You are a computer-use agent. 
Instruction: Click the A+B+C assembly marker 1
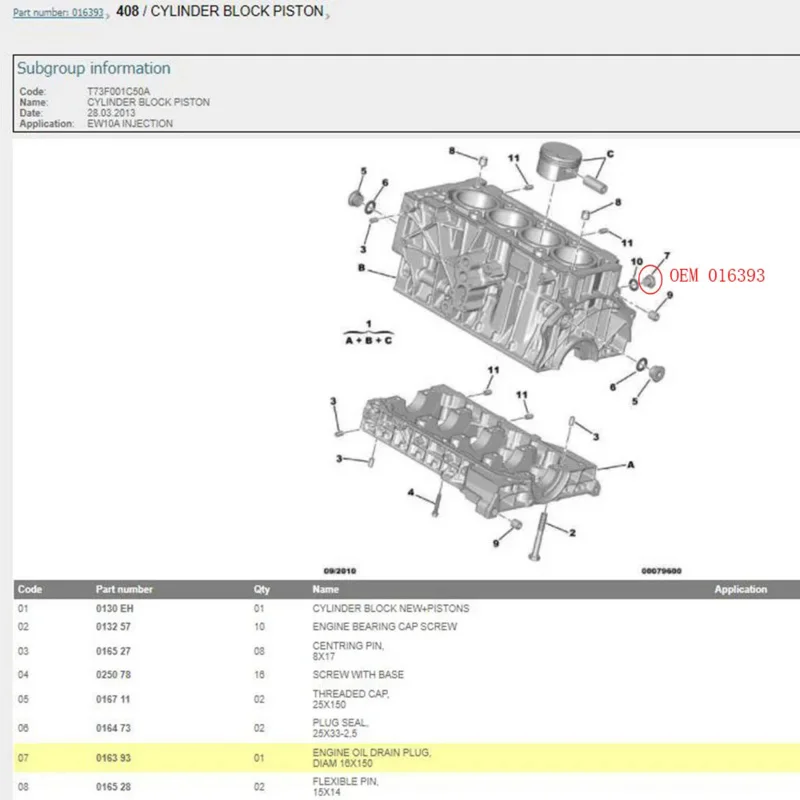coord(369,324)
